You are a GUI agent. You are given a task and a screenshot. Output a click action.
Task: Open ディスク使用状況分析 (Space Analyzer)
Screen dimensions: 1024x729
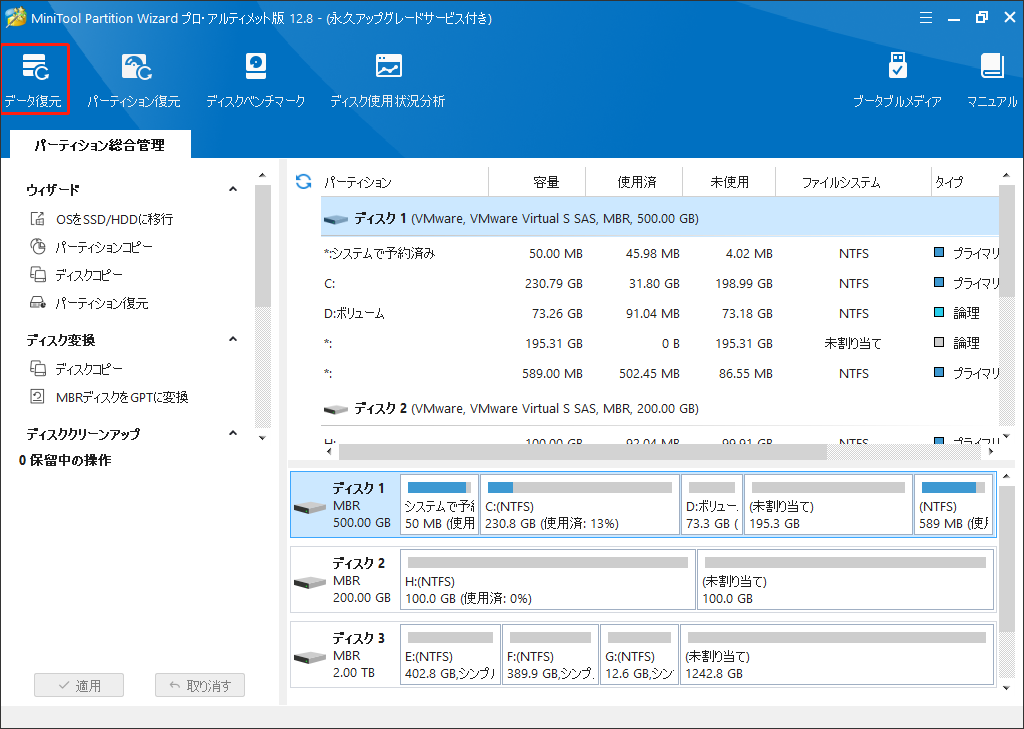tap(387, 79)
